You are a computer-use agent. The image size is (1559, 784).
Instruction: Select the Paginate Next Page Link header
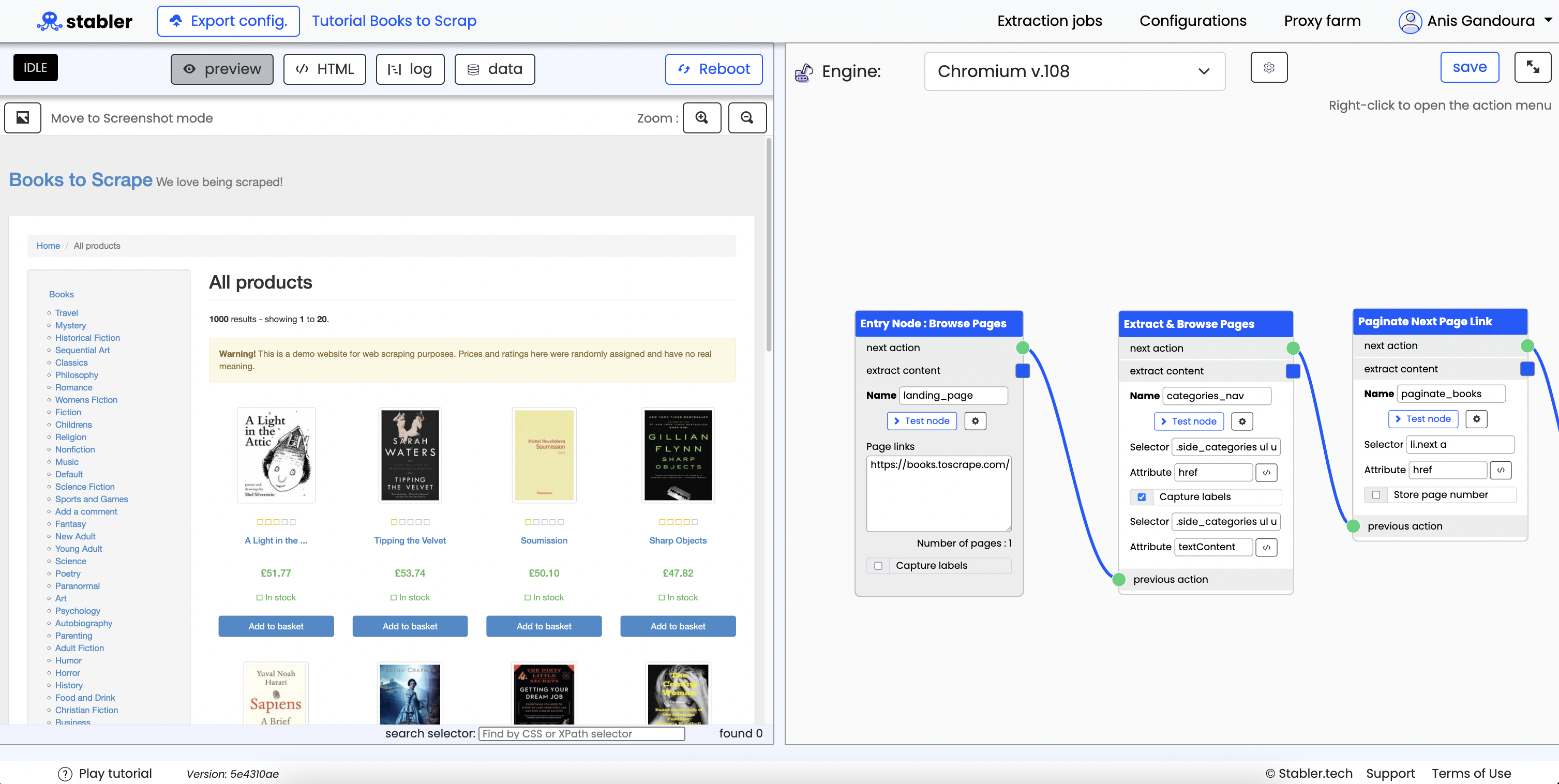tap(1440, 322)
